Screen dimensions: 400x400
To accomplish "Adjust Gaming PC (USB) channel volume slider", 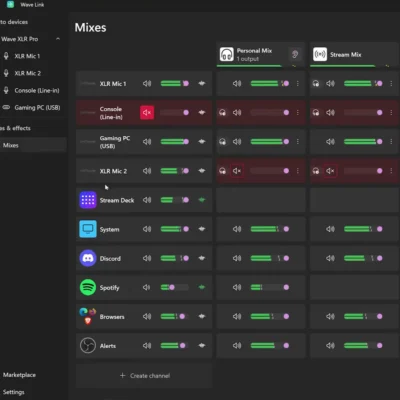I will [x=175, y=142].
